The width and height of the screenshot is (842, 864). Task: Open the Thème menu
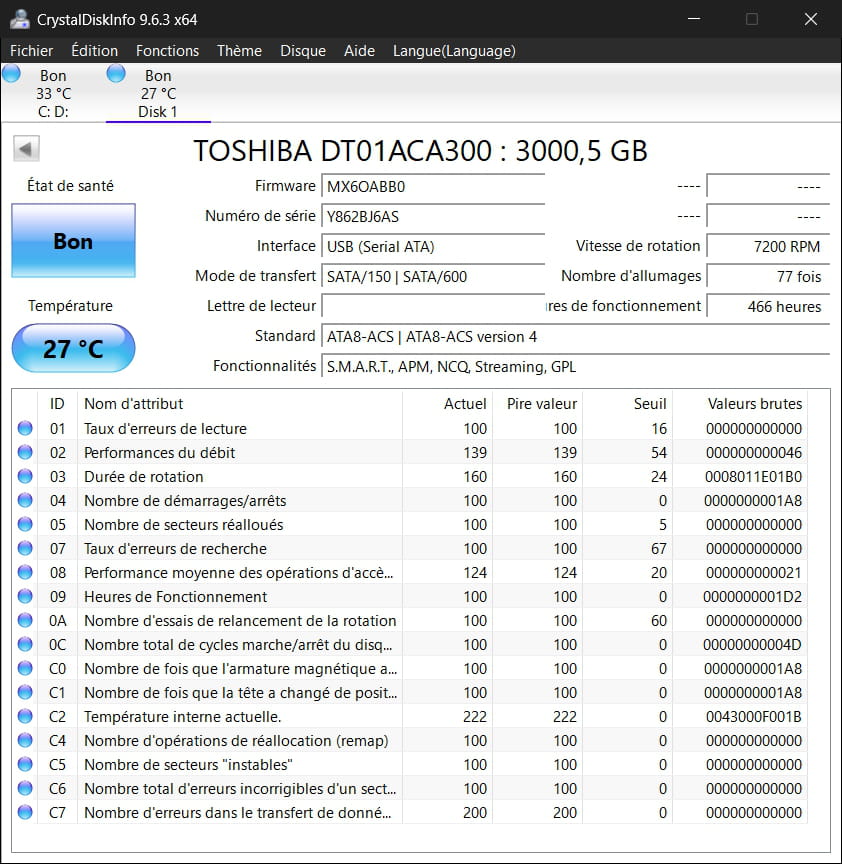tap(239, 51)
